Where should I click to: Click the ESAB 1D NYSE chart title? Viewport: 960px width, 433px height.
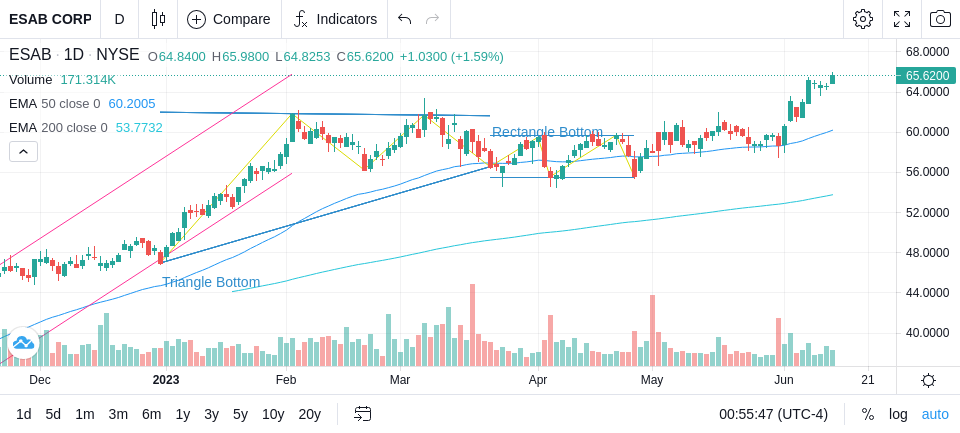[x=74, y=55]
